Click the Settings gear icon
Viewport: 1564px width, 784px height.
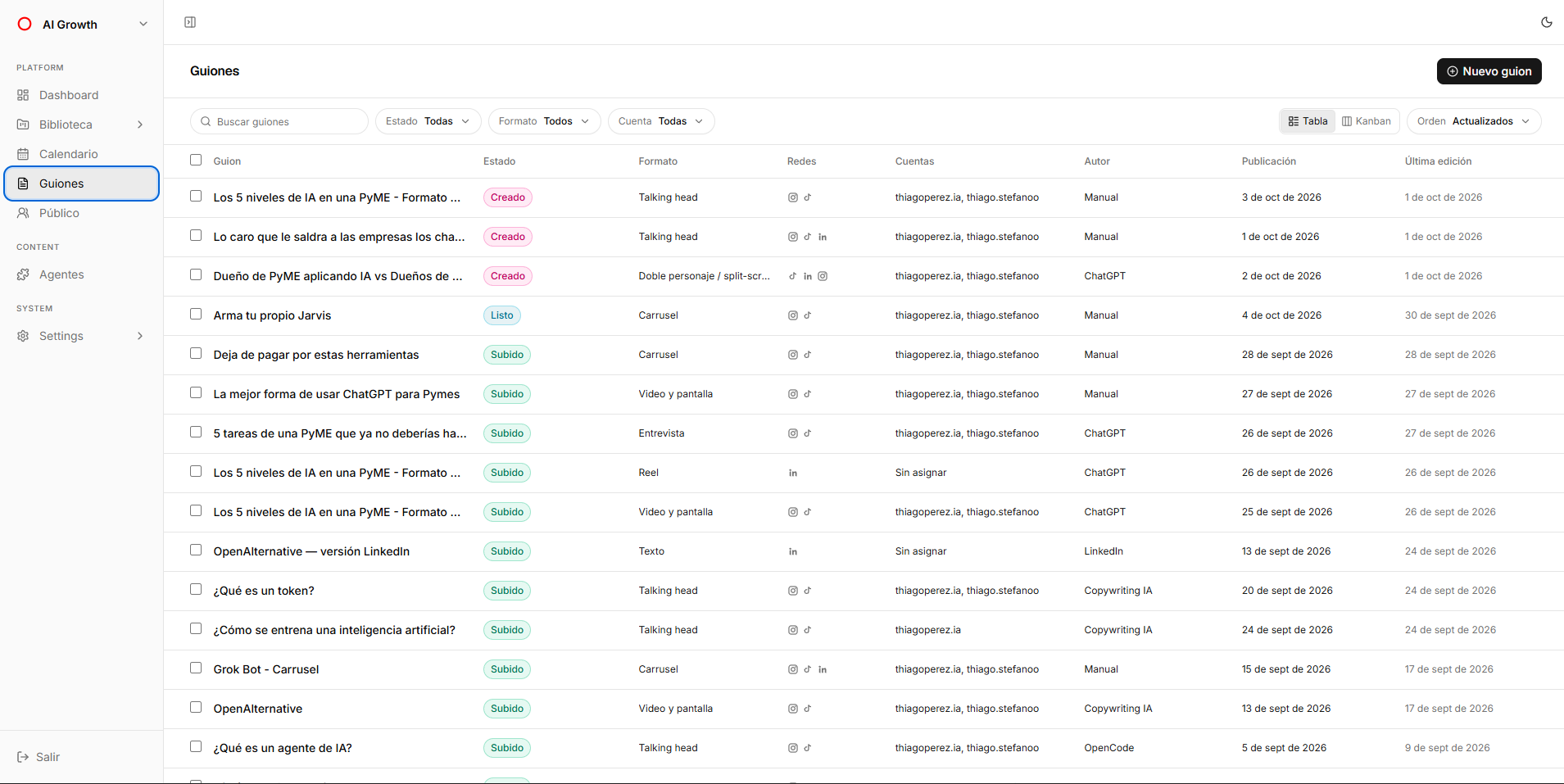(x=23, y=336)
